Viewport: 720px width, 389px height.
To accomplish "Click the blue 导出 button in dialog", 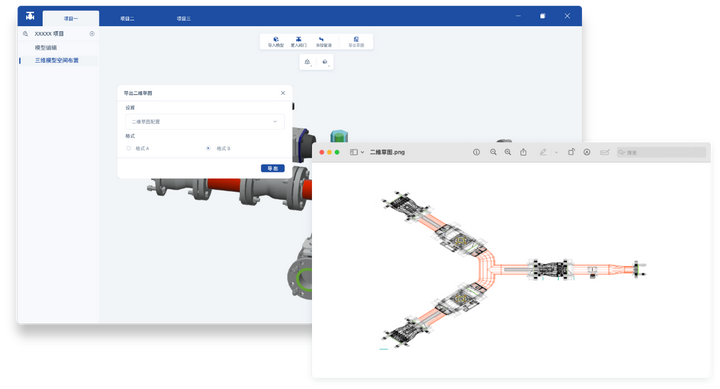I will pos(273,168).
